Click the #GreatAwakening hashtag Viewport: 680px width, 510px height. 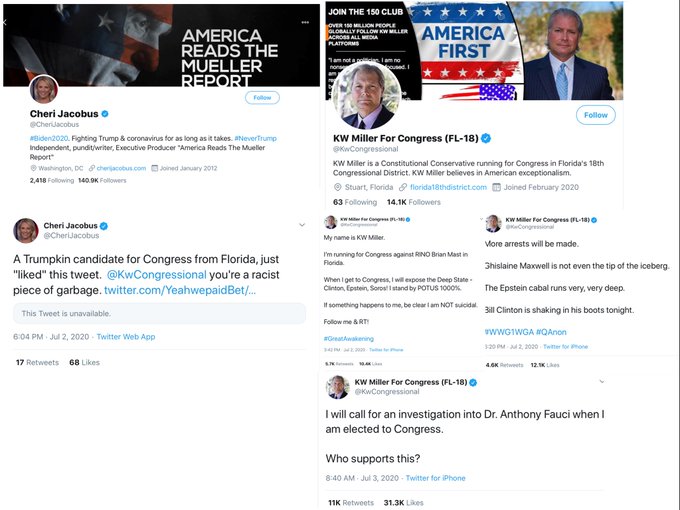point(349,339)
